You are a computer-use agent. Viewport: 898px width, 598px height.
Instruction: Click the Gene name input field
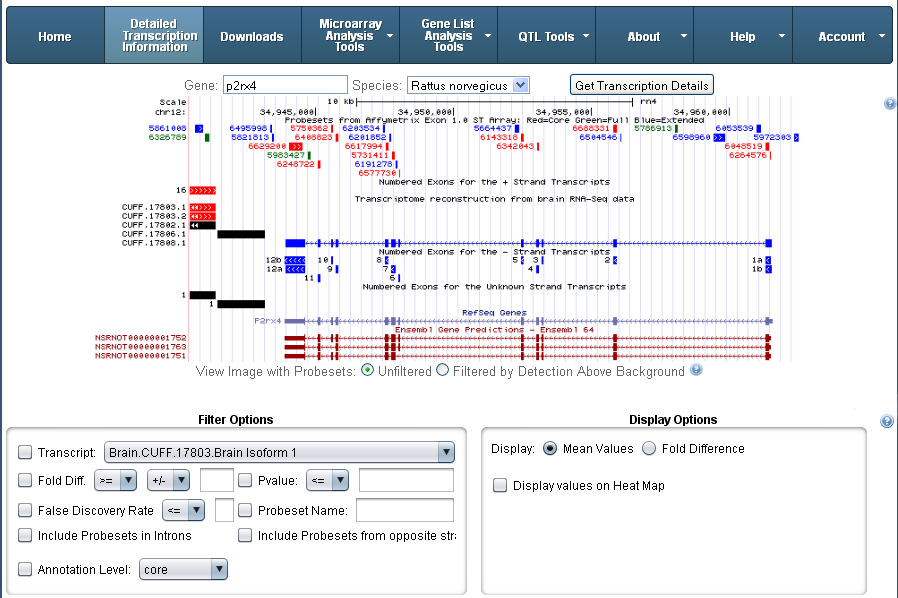(x=285, y=85)
